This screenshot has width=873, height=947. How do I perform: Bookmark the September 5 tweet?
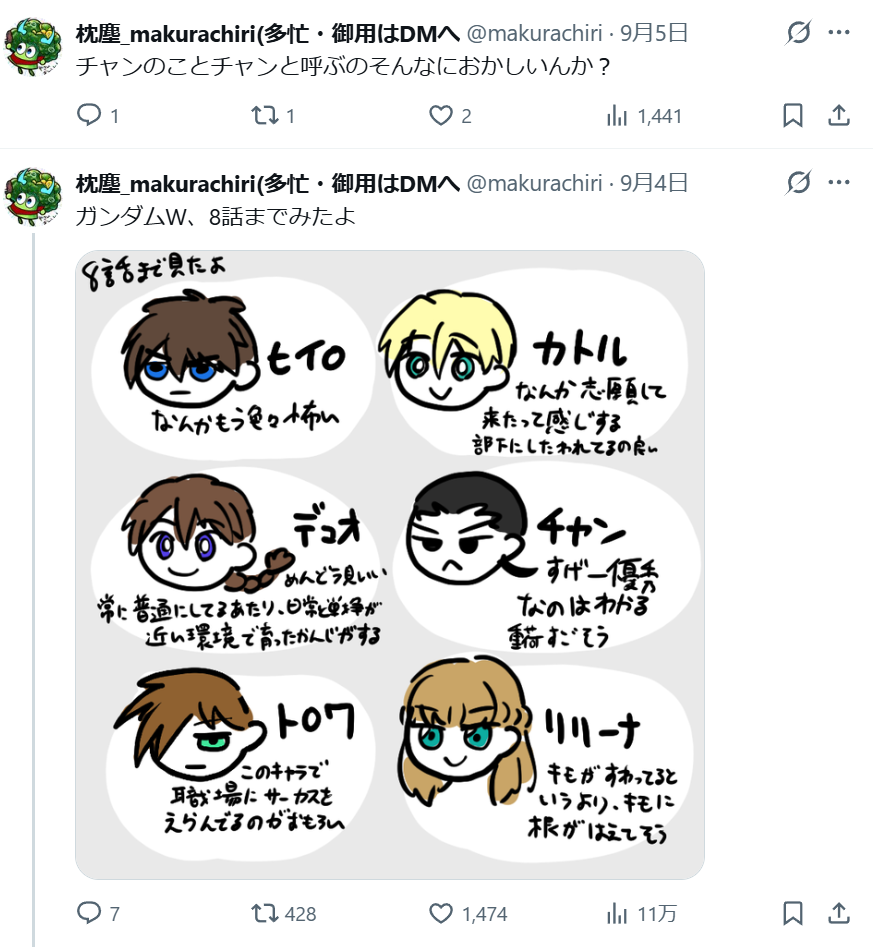[x=793, y=115]
